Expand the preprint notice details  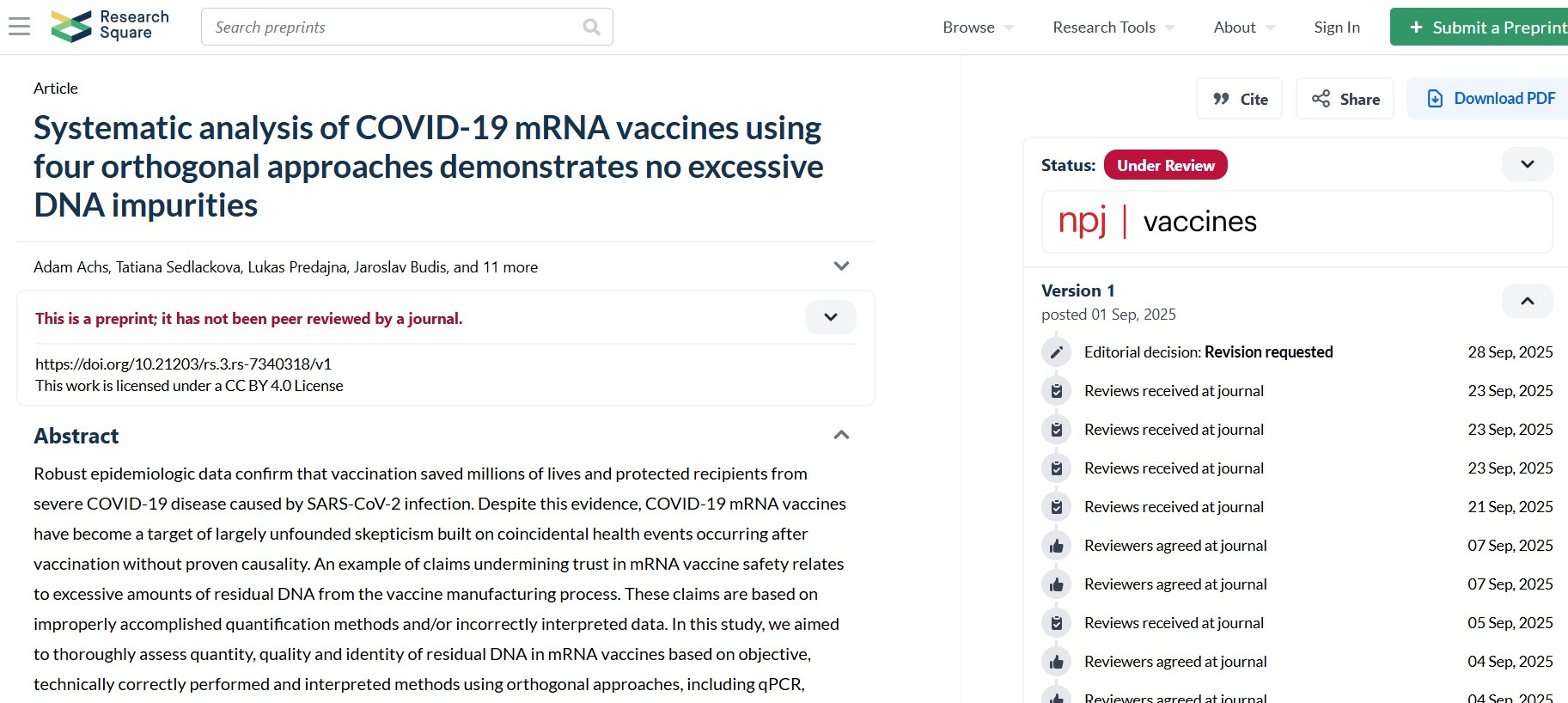[830, 317]
